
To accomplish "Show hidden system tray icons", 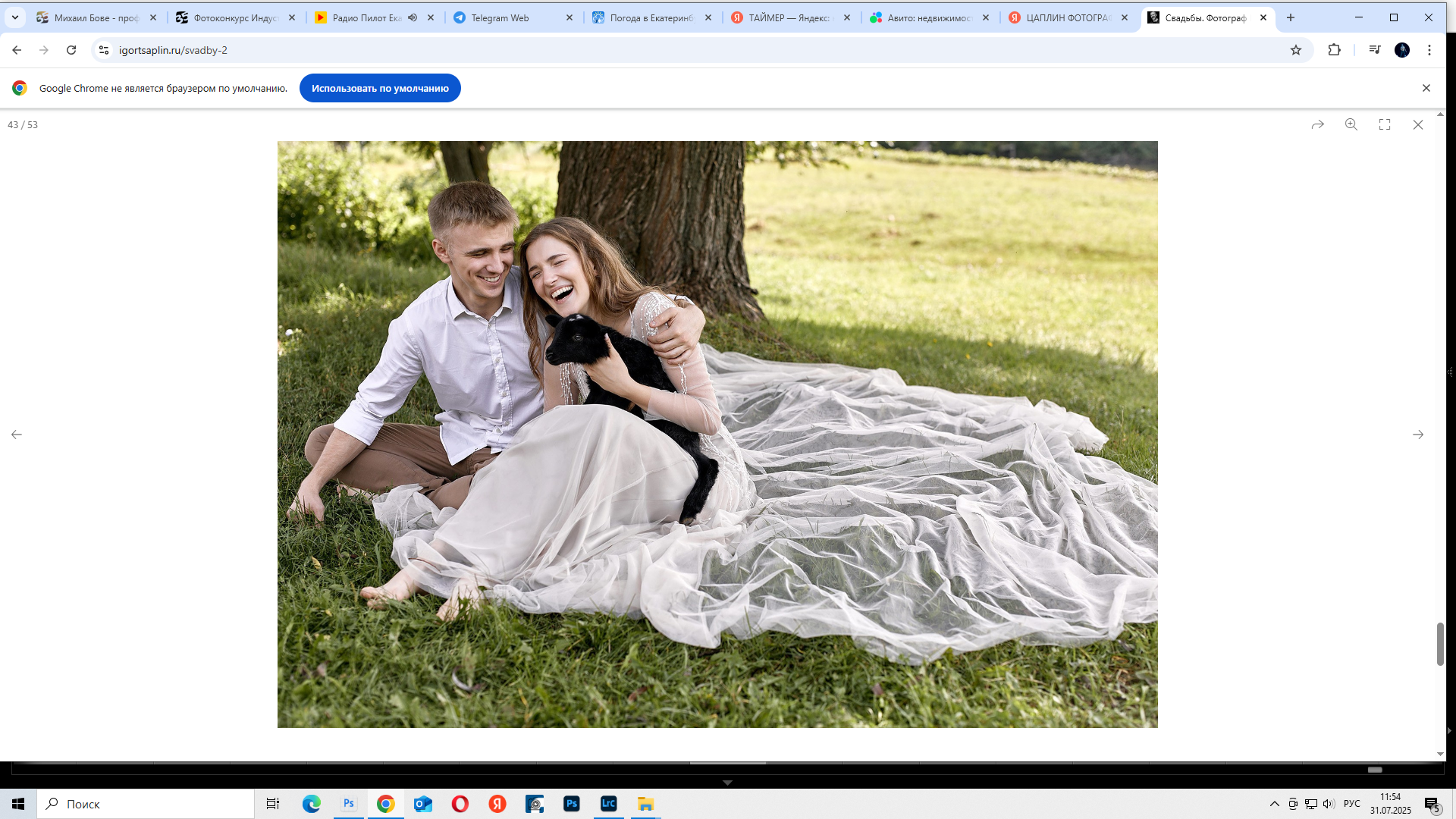I will pyautogui.click(x=1275, y=804).
